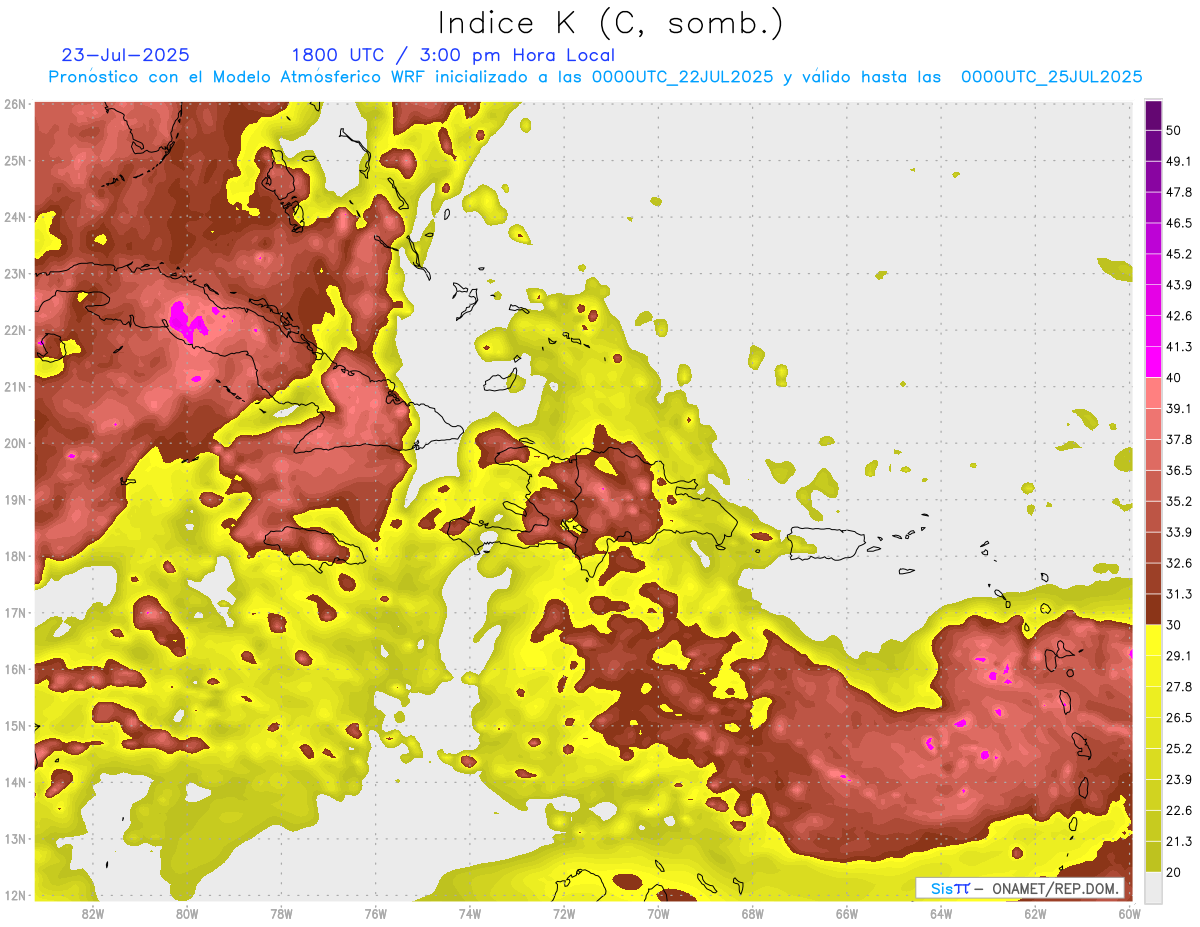Click the longitude label "70W"
The image size is (1200, 927).
(x=658, y=913)
